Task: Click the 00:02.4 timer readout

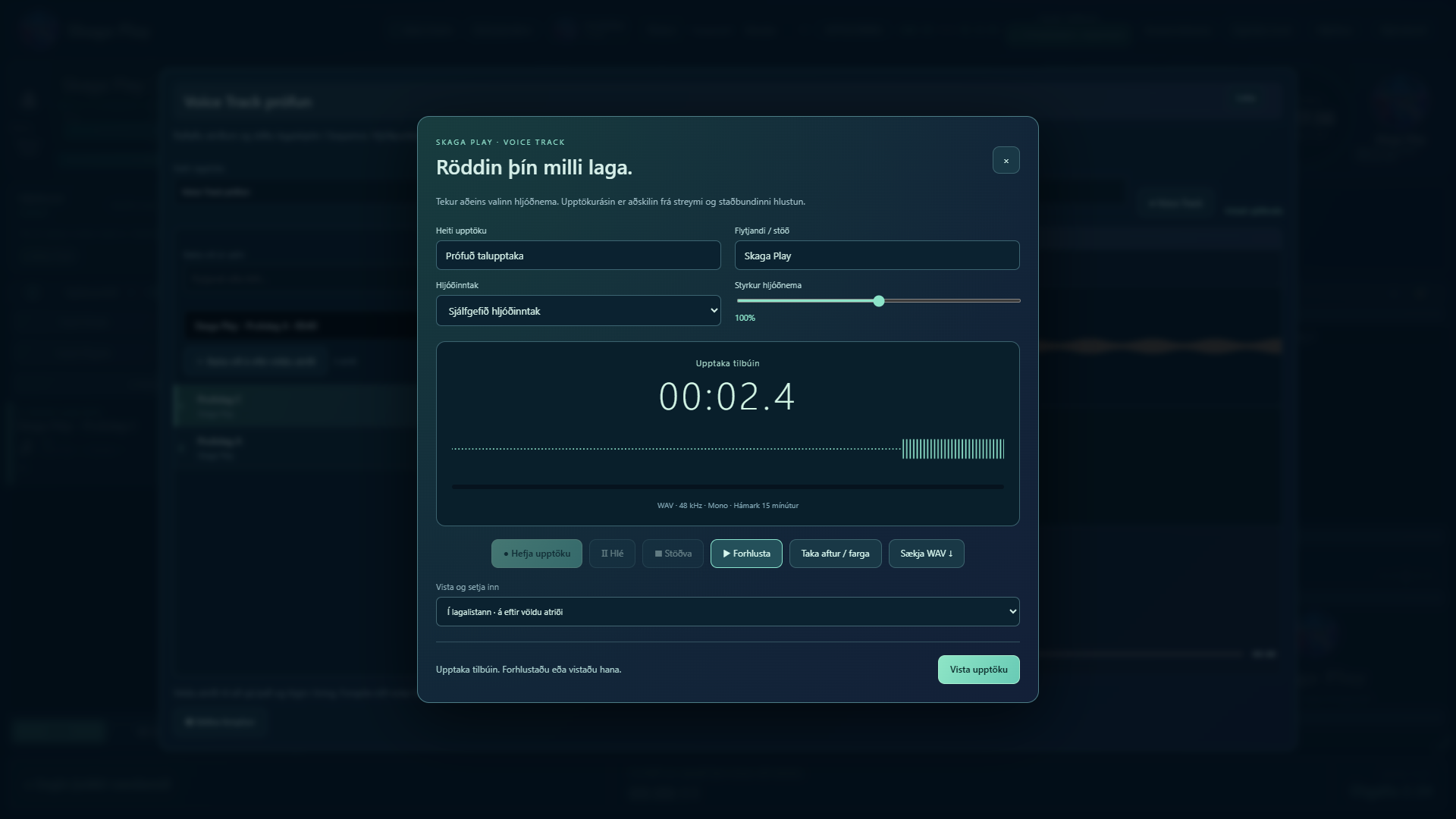Action: coord(727,397)
